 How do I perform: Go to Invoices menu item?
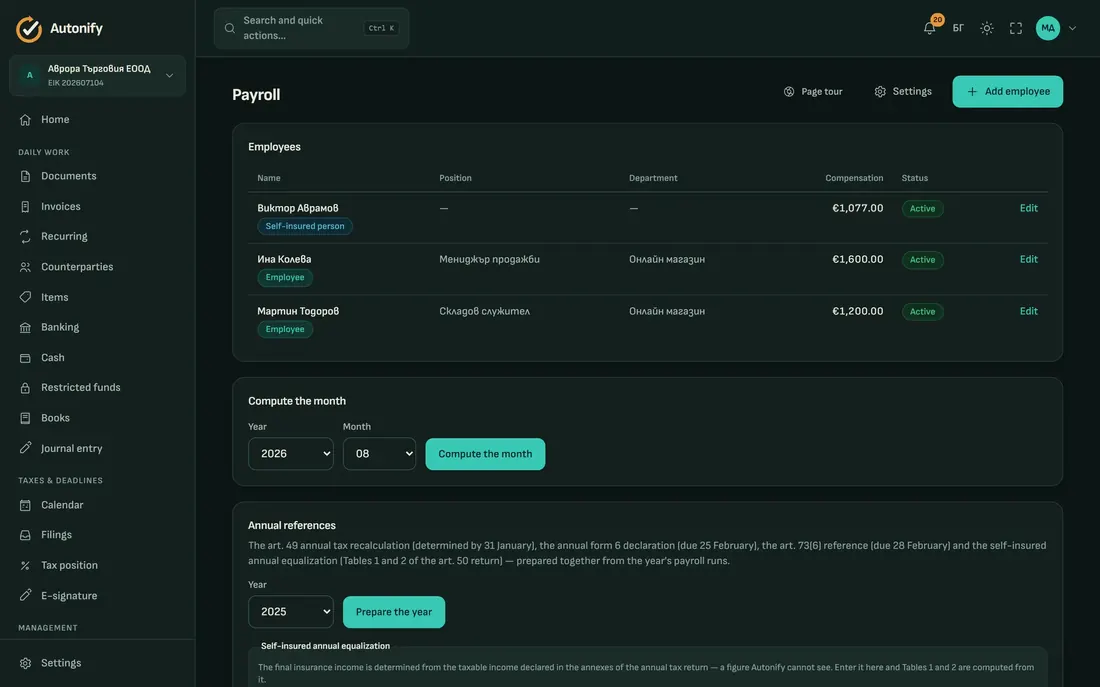[x=60, y=206]
